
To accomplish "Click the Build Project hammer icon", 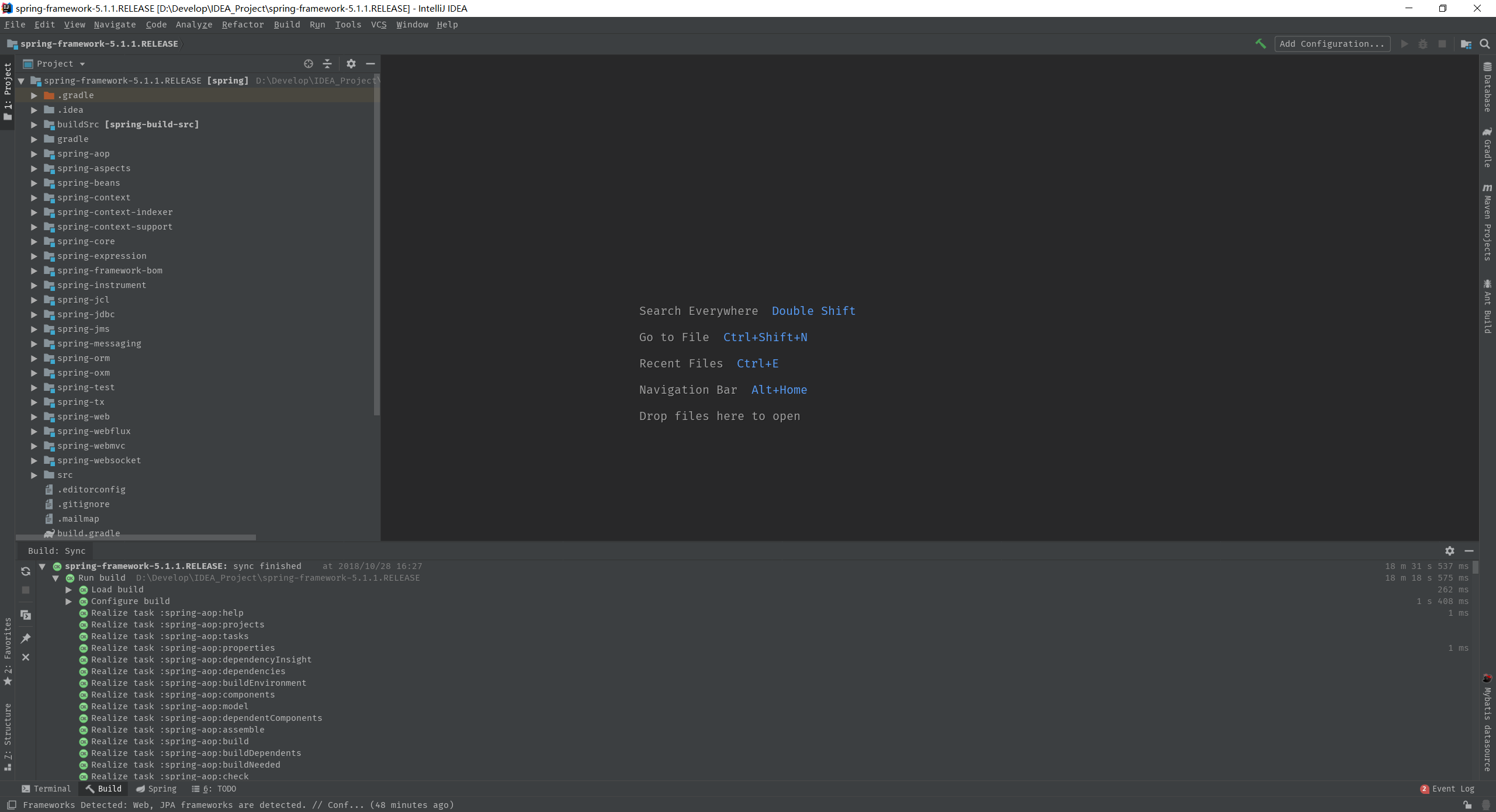I will 1260,44.
